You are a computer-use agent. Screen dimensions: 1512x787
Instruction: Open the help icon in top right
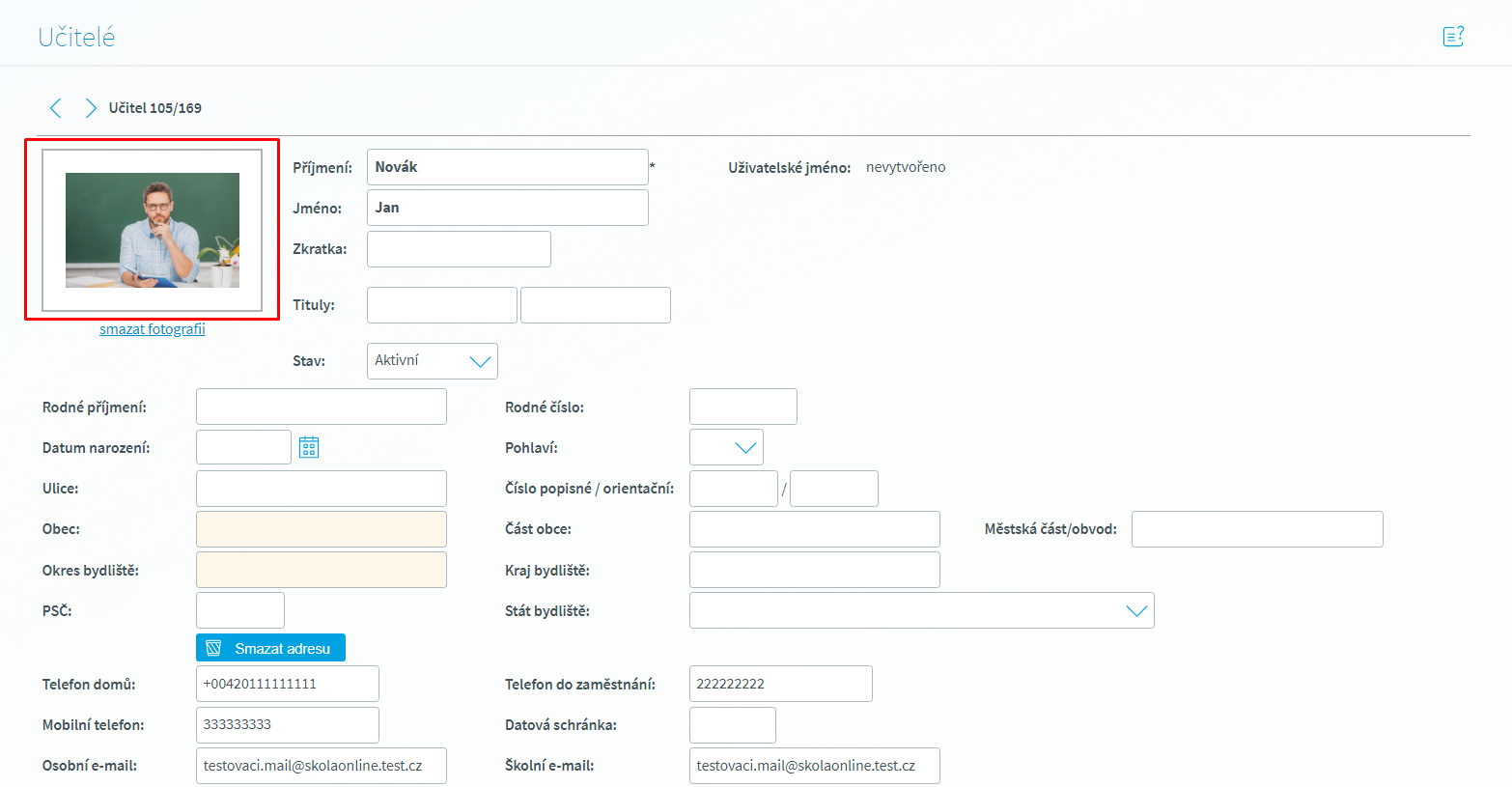coord(1453,37)
